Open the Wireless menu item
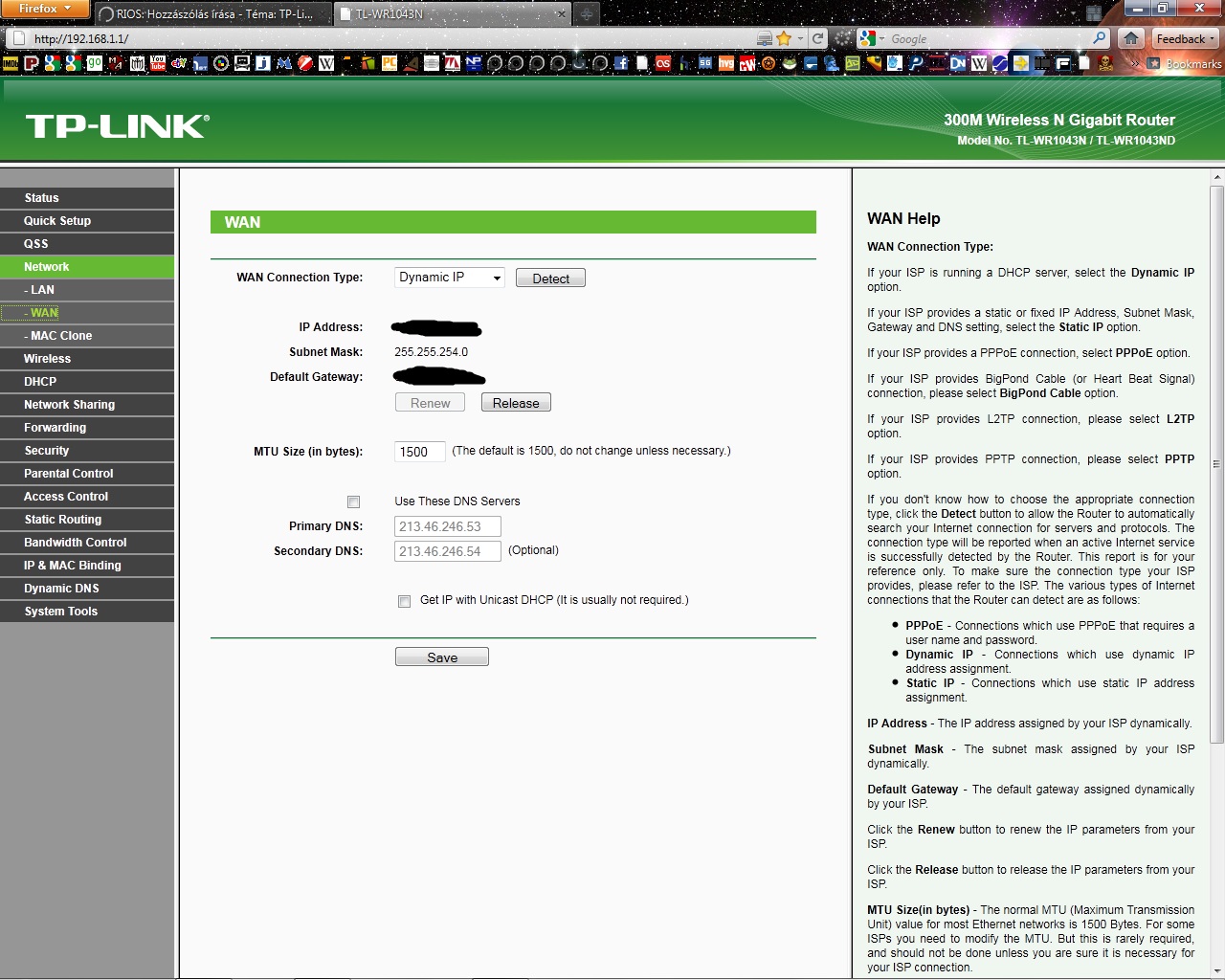This screenshot has height=980, width=1225. coord(87,359)
